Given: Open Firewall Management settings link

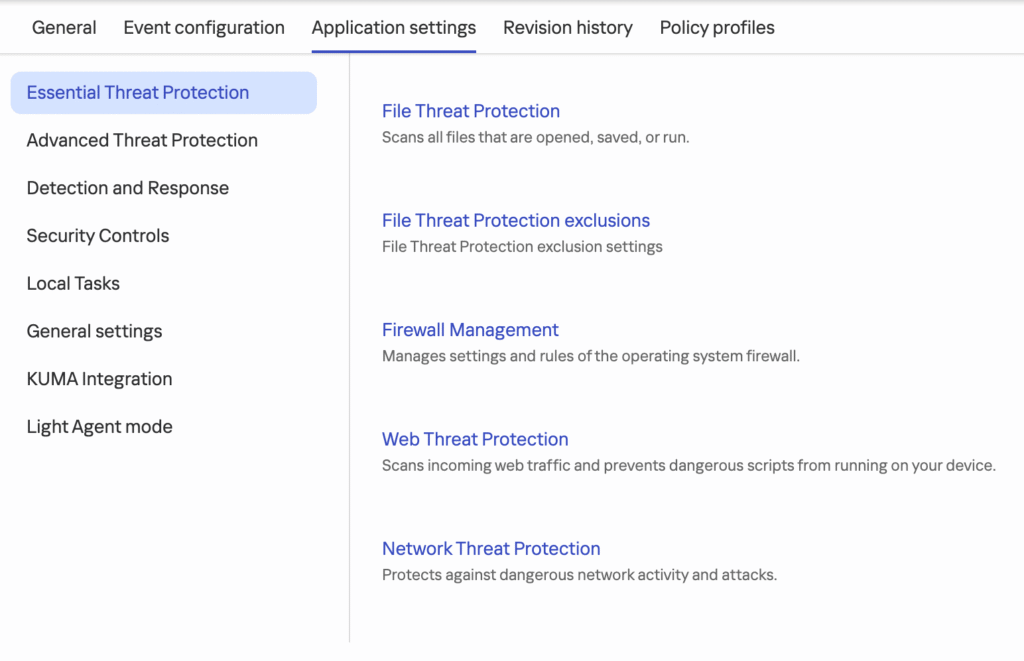Looking at the screenshot, I should (470, 330).
